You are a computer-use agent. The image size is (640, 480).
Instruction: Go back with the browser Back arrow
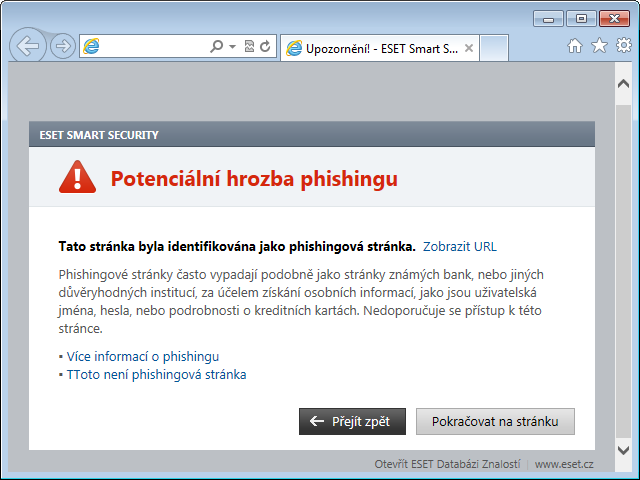tap(28, 45)
